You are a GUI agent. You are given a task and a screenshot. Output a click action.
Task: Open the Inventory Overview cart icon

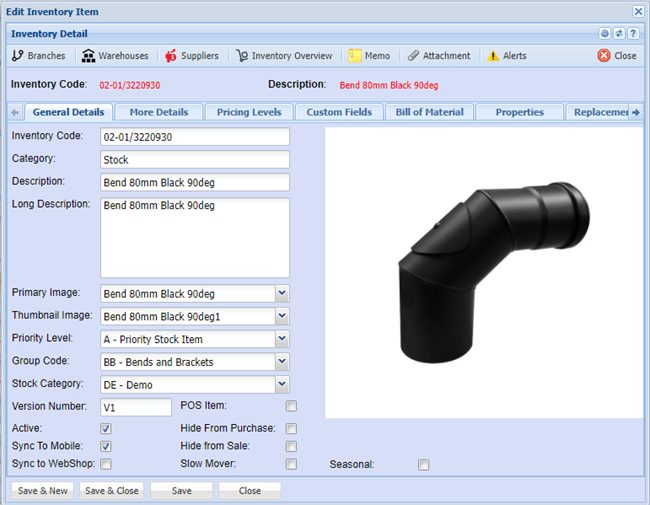(x=242, y=56)
